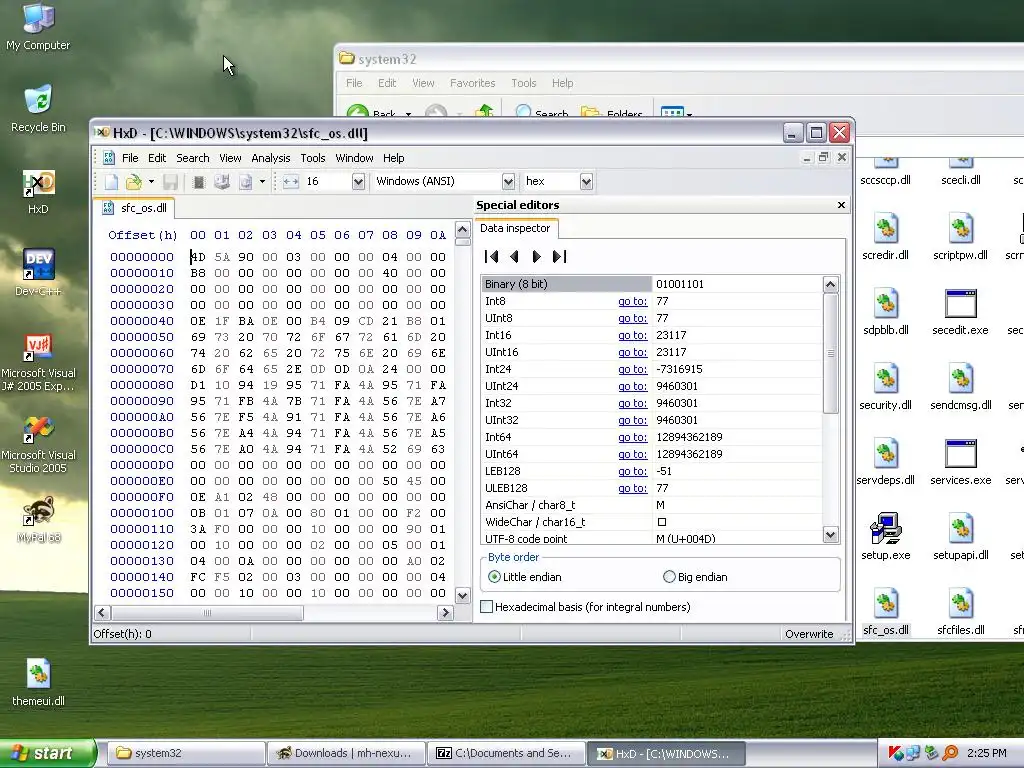Click go to link for UInt64

(x=632, y=454)
